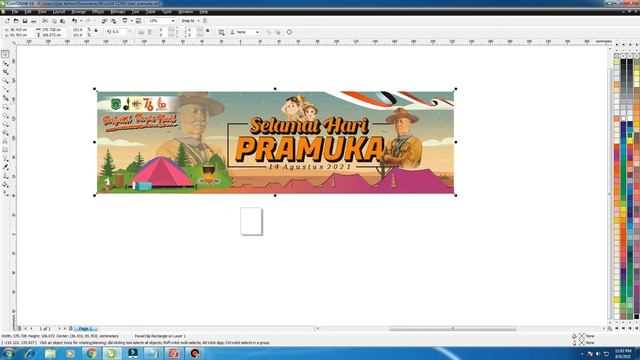Open the zoom levels dropdown
Image resolution: width=640 pixels, height=360 pixels.
click(173, 21)
